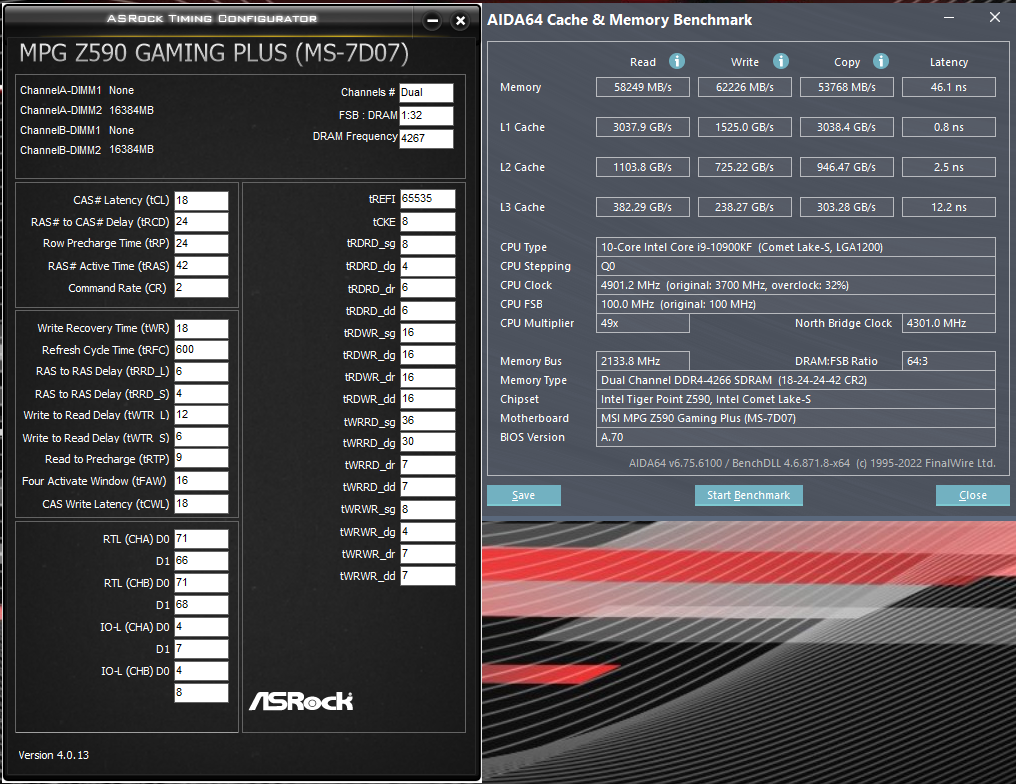Click the L1 Cache Read value 3037.9 GB/s
Image resolution: width=1016 pixels, height=784 pixels.
[643, 127]
